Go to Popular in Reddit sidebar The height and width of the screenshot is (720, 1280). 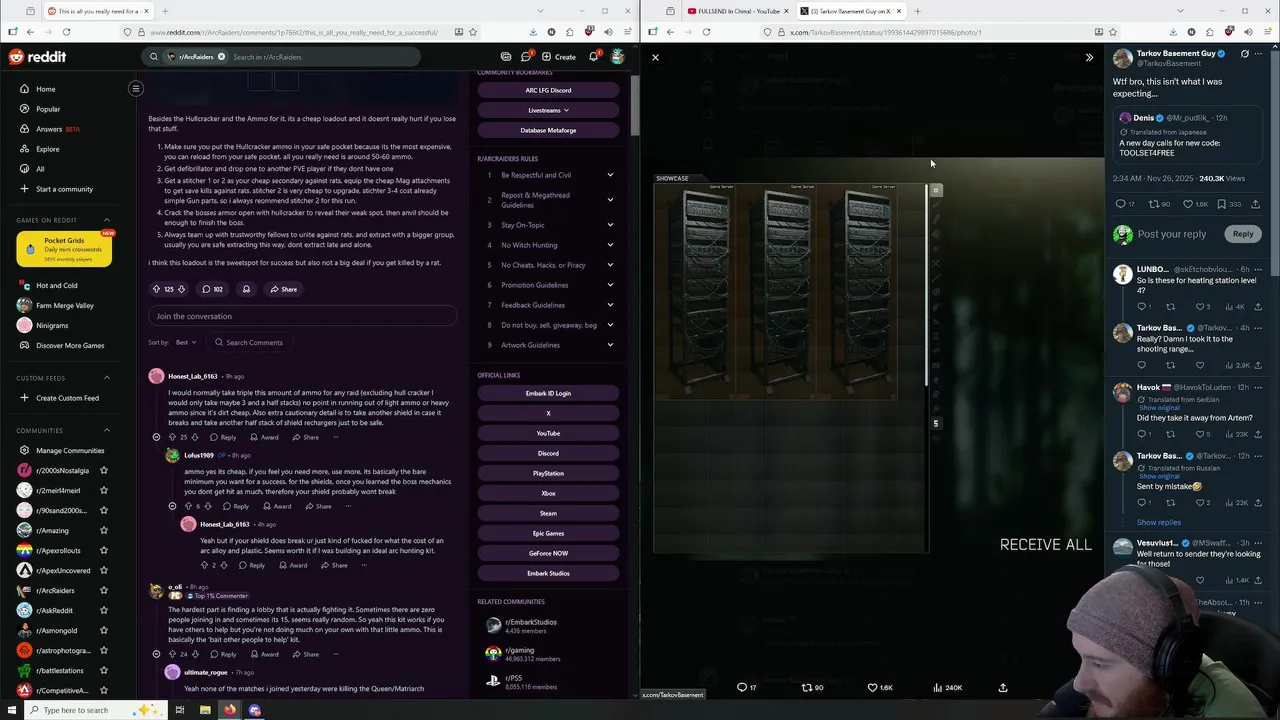point(48,109)
